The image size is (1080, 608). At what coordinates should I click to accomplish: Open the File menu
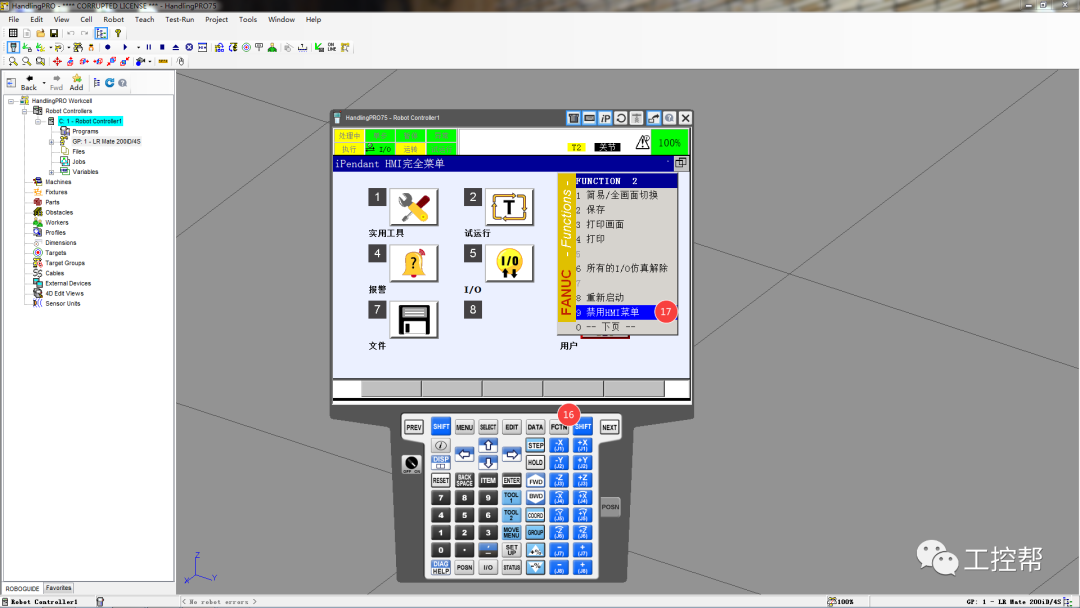(14, 19)
